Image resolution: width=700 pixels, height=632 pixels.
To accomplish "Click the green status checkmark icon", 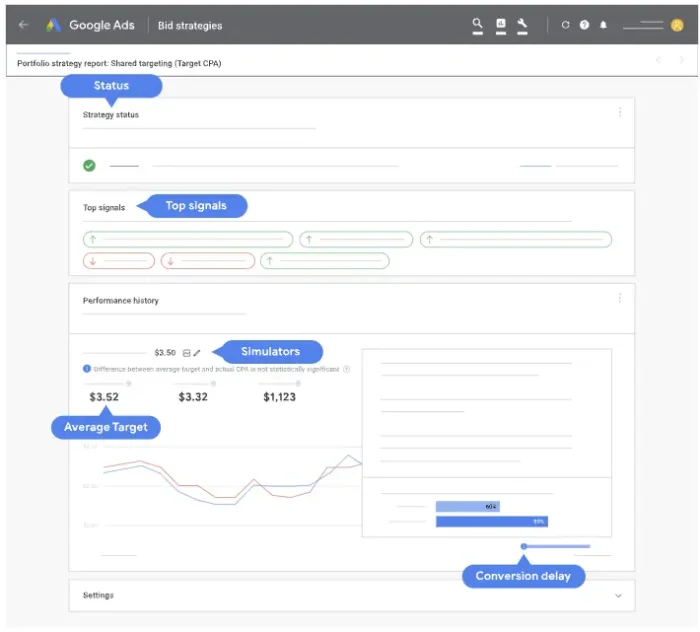I will coord(89,166).
